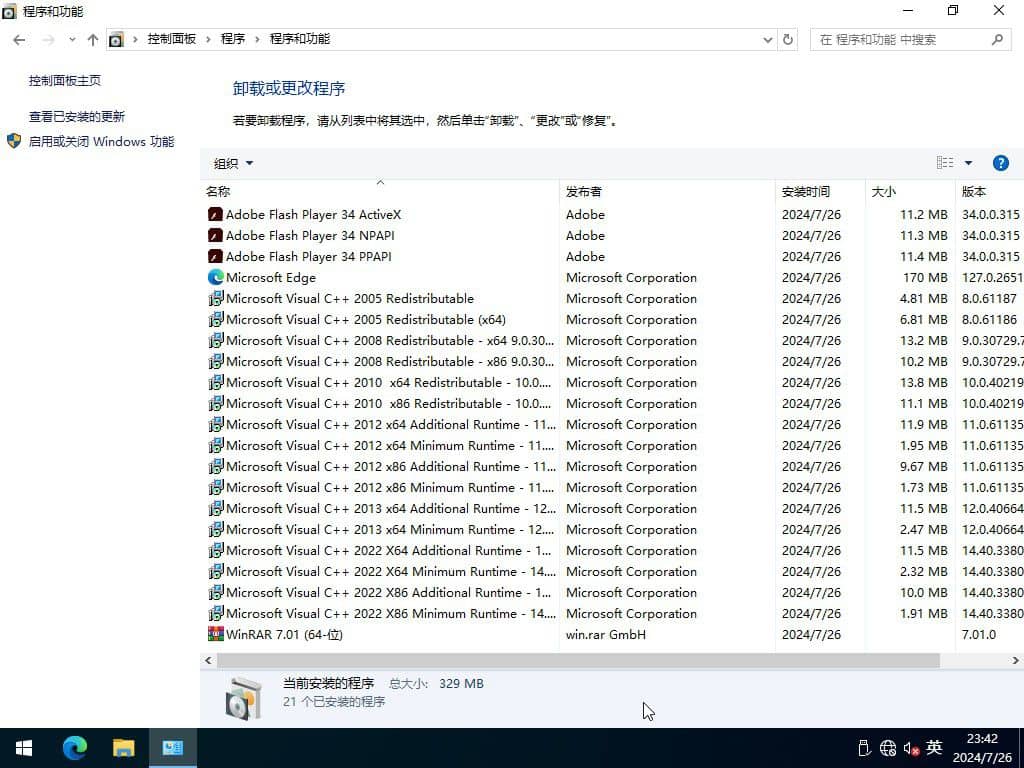Open 查看已安装的更新 in the sidebar
Viewport: 1024px width, 768px height.
(x=75, y=116)
